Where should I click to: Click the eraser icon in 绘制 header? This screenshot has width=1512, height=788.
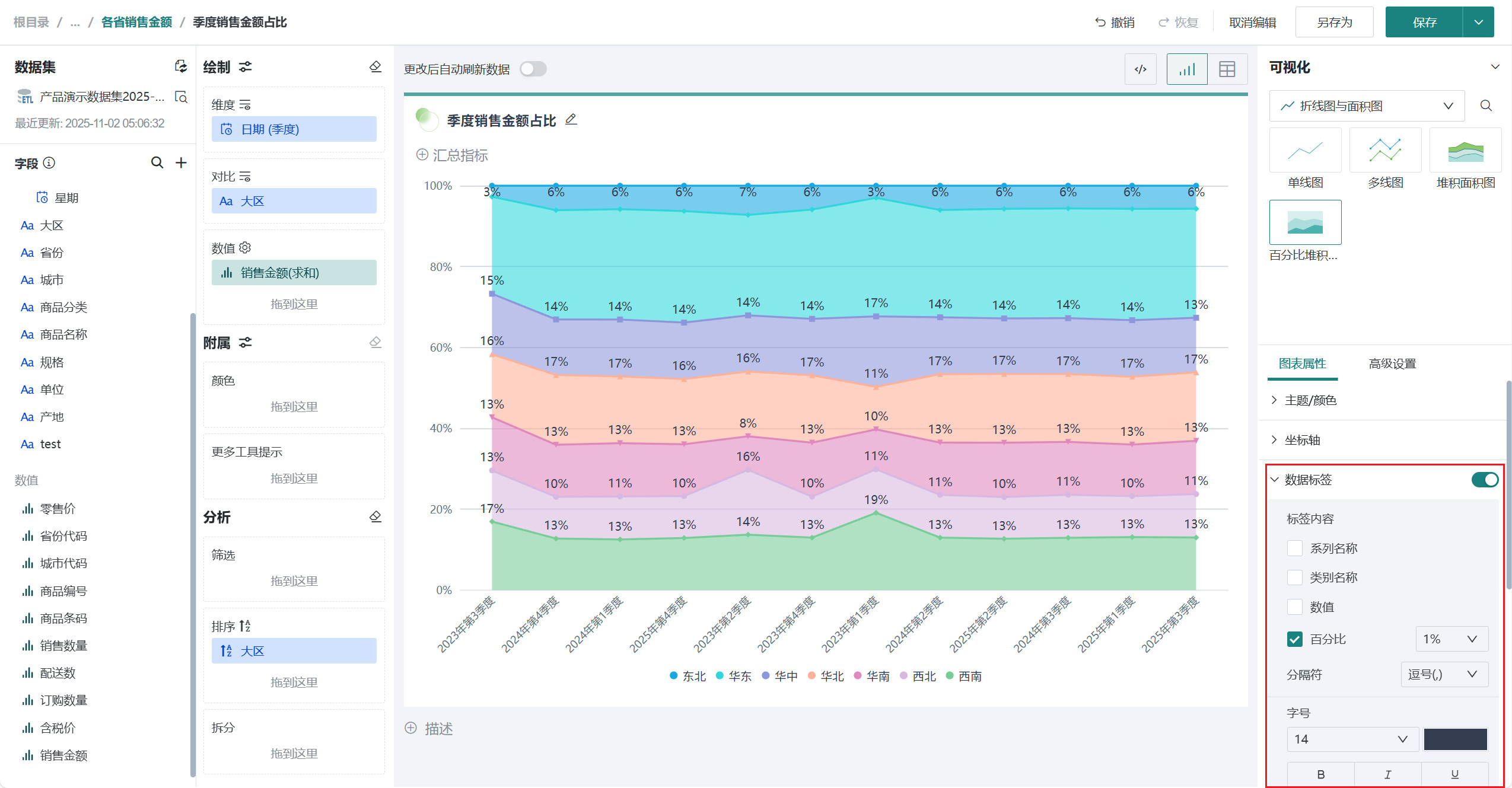(x=375, y=66)
